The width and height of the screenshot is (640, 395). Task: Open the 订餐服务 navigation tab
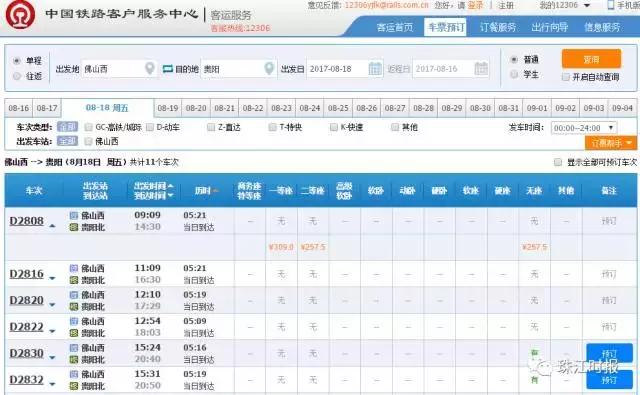(x=498, y=27)
